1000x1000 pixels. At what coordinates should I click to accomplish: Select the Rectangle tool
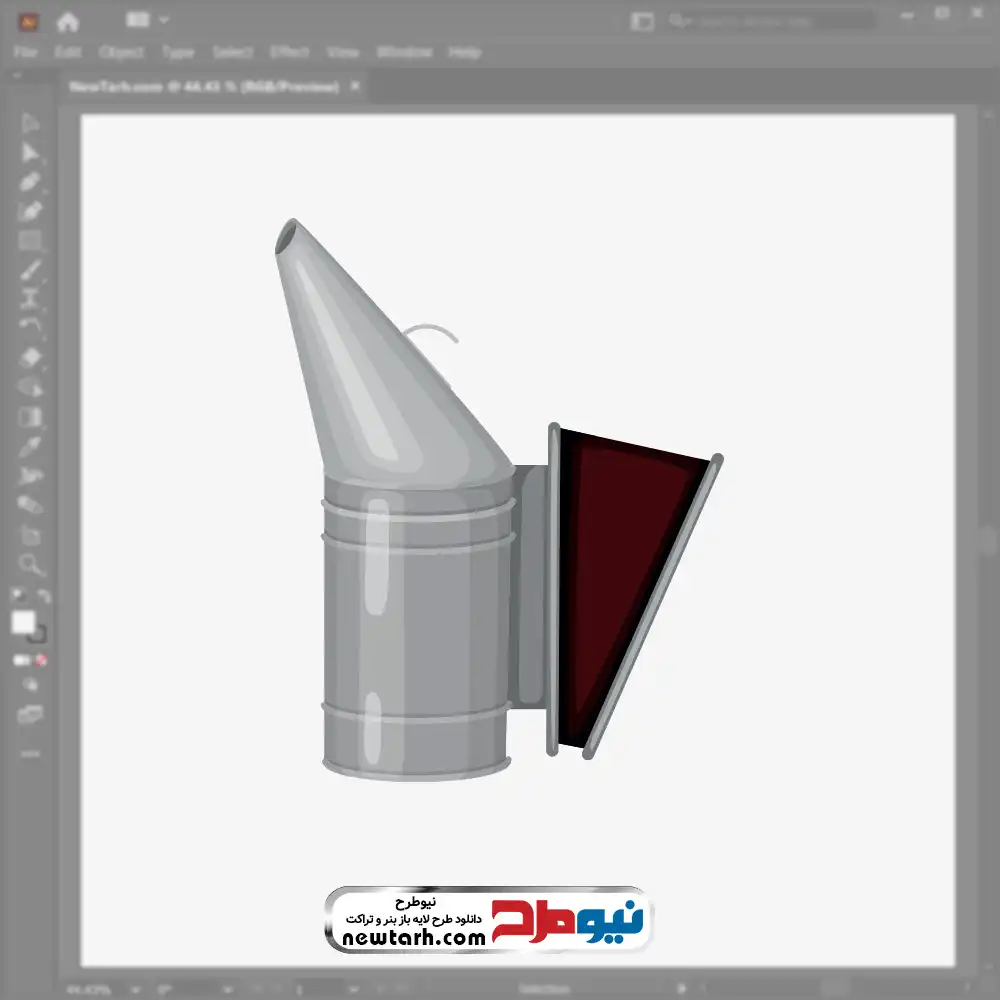[30, 240]
